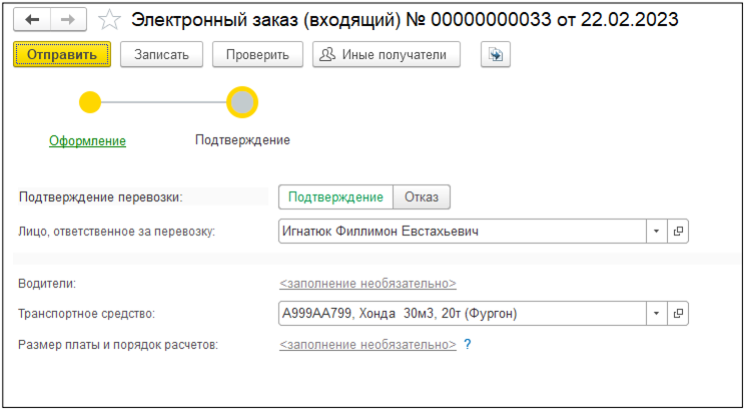This screenshot has width=744, height=409.
Task: Open the responsible person record icon
Action: (x=678, y=231)
